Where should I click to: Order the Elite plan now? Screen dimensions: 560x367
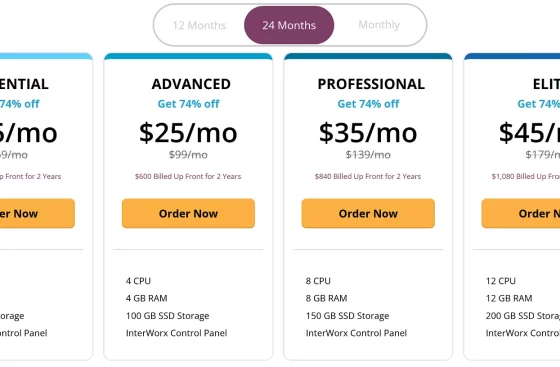pyautogui.click(x=521, y=213)
